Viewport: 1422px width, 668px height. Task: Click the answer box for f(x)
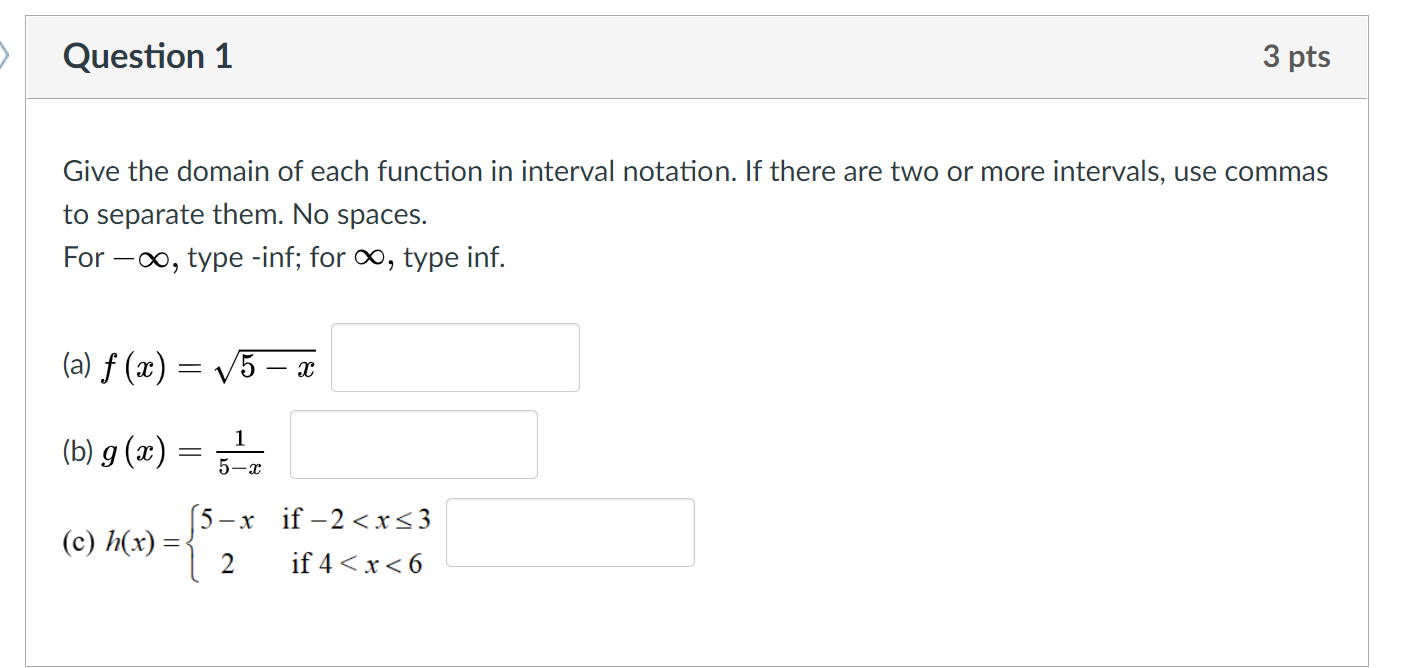[x=455, y=357]
